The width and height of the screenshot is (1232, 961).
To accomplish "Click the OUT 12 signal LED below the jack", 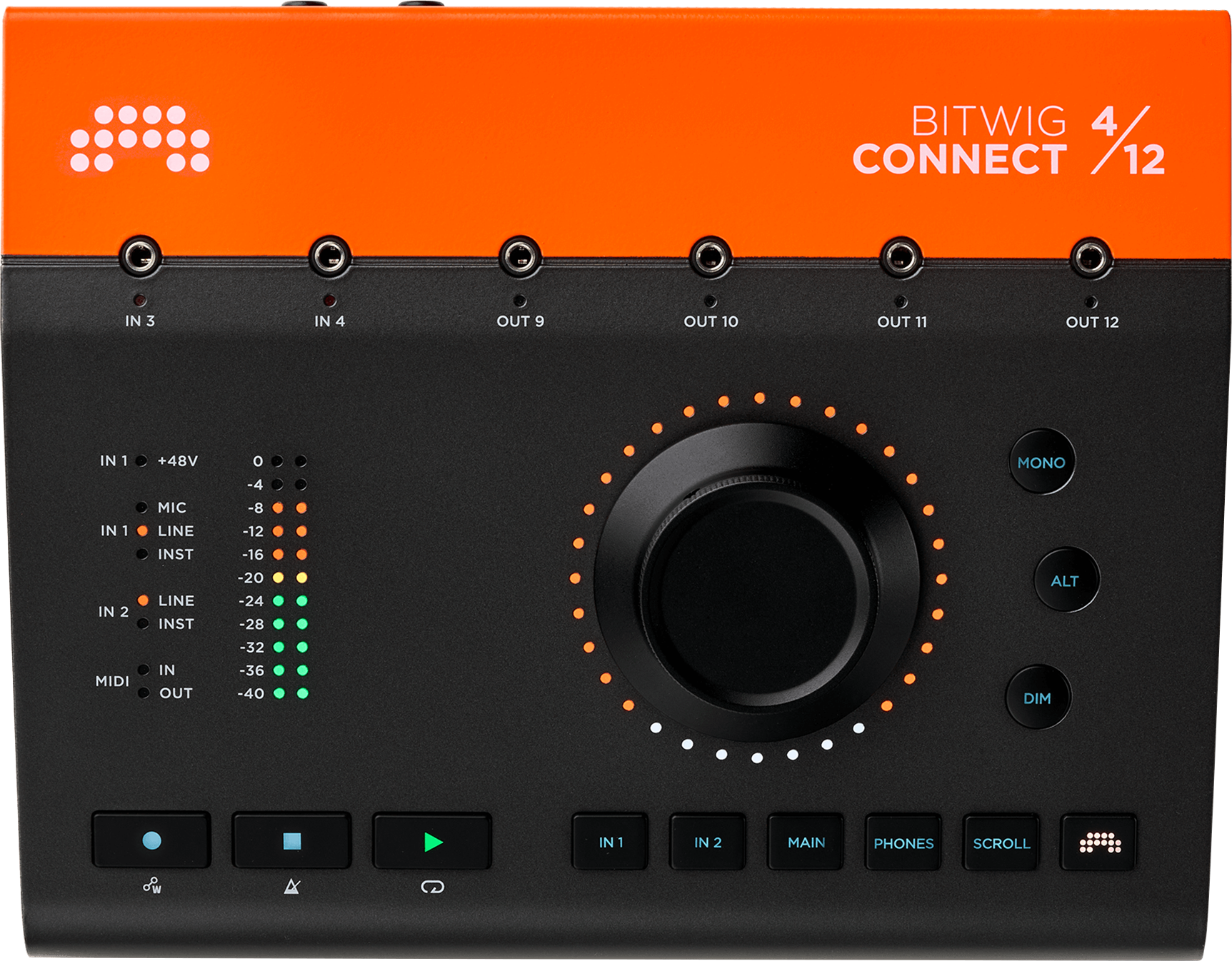I will [1091, 302].
